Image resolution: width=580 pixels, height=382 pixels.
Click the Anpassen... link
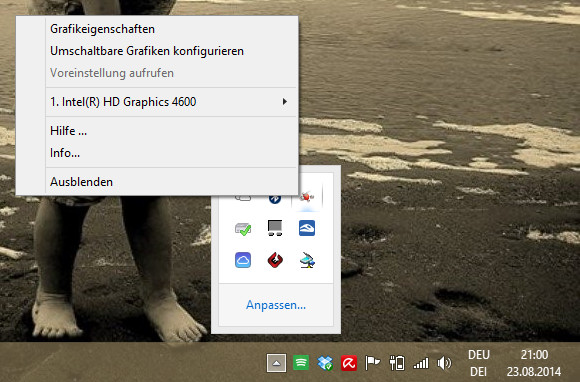(x=276, y=305)
